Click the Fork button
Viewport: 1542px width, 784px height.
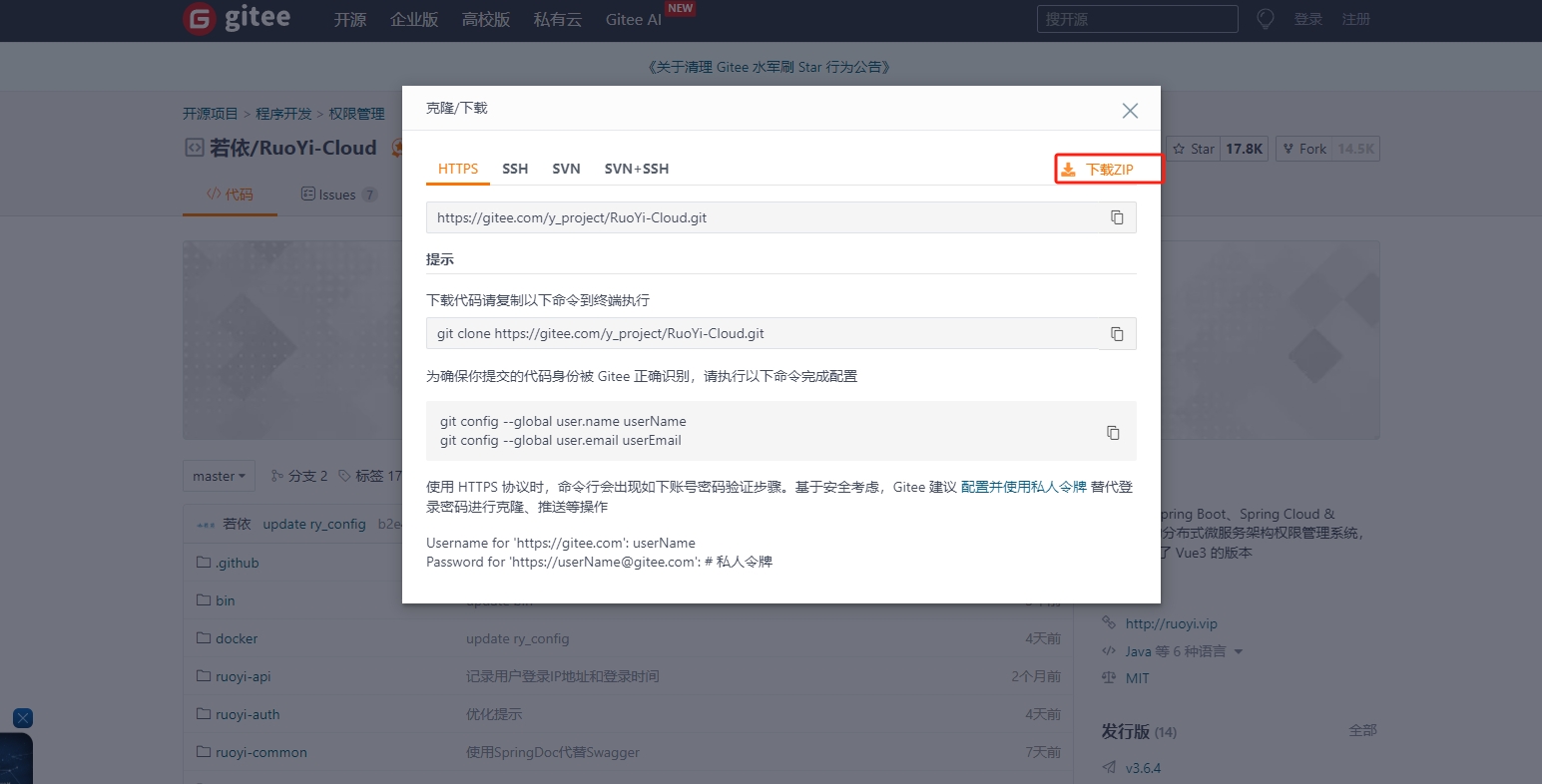(1304, 149)
